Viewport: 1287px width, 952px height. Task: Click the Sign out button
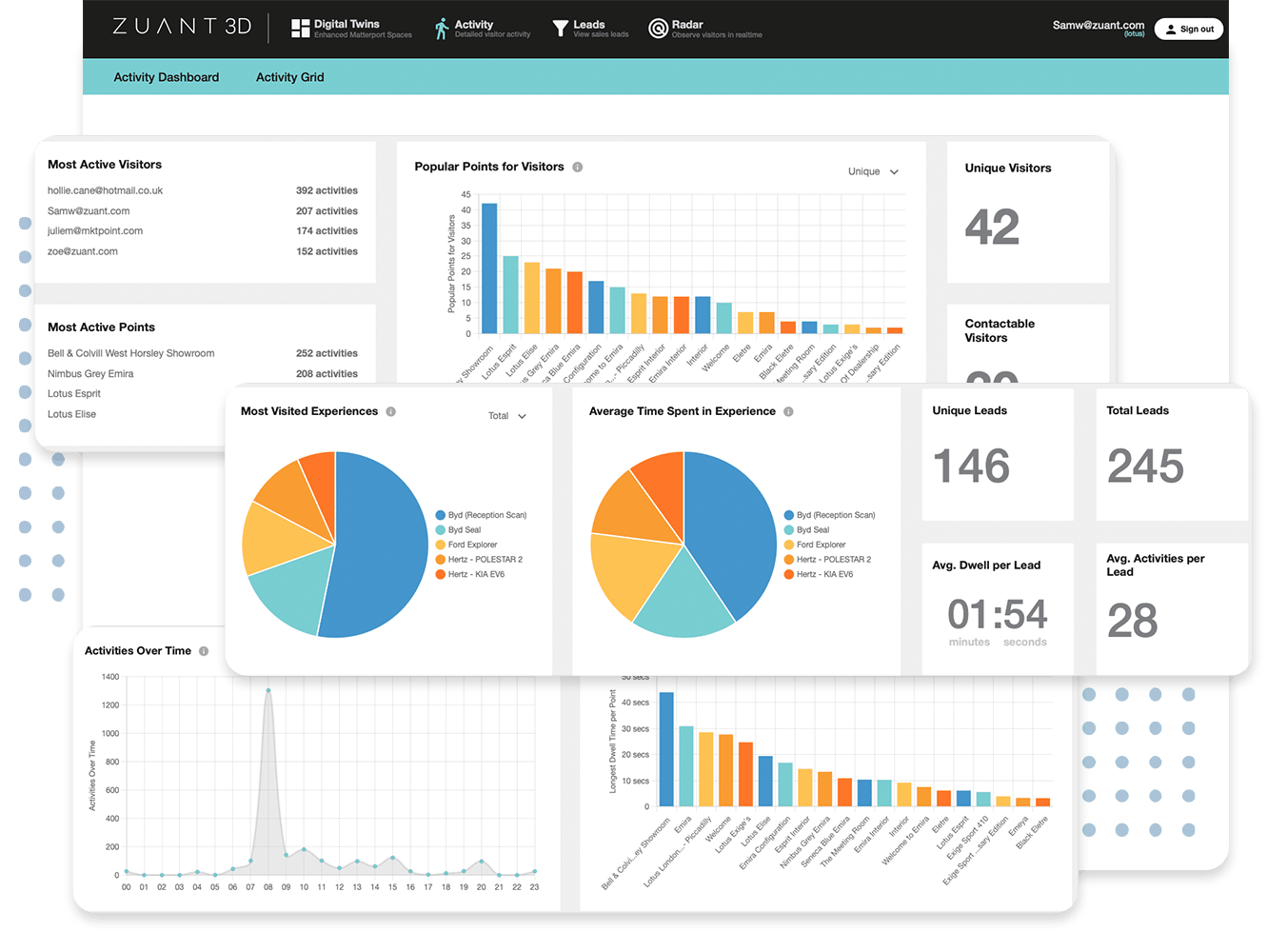click(1189, 30)
